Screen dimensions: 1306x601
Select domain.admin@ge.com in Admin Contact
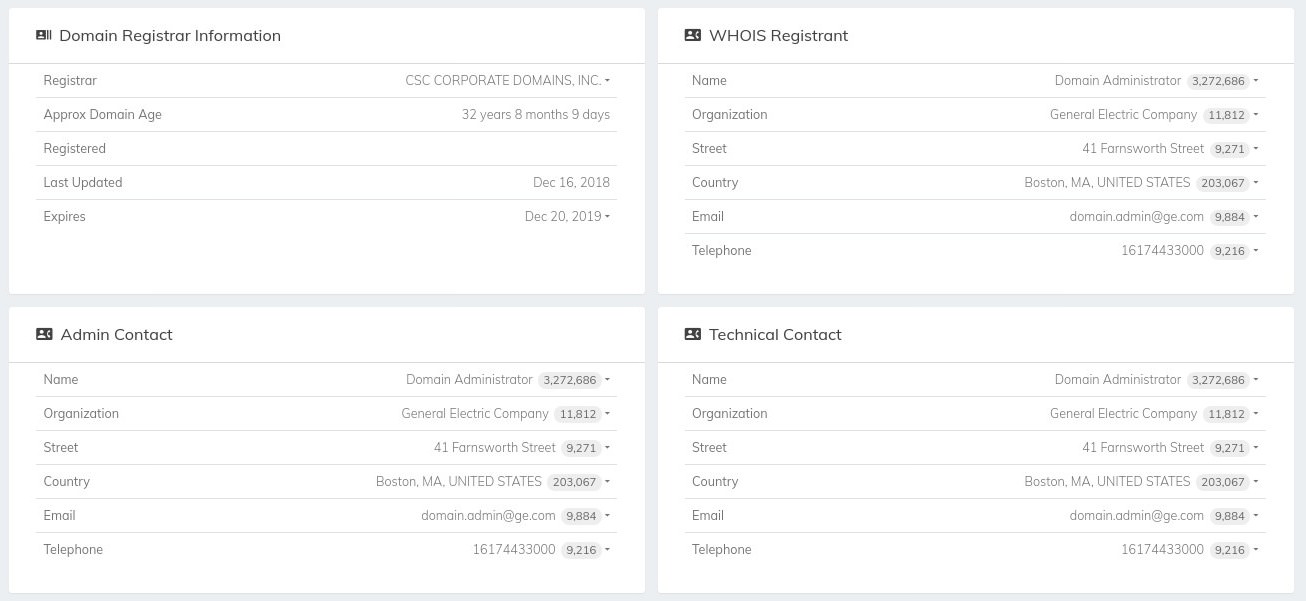(x=488, y=515)
